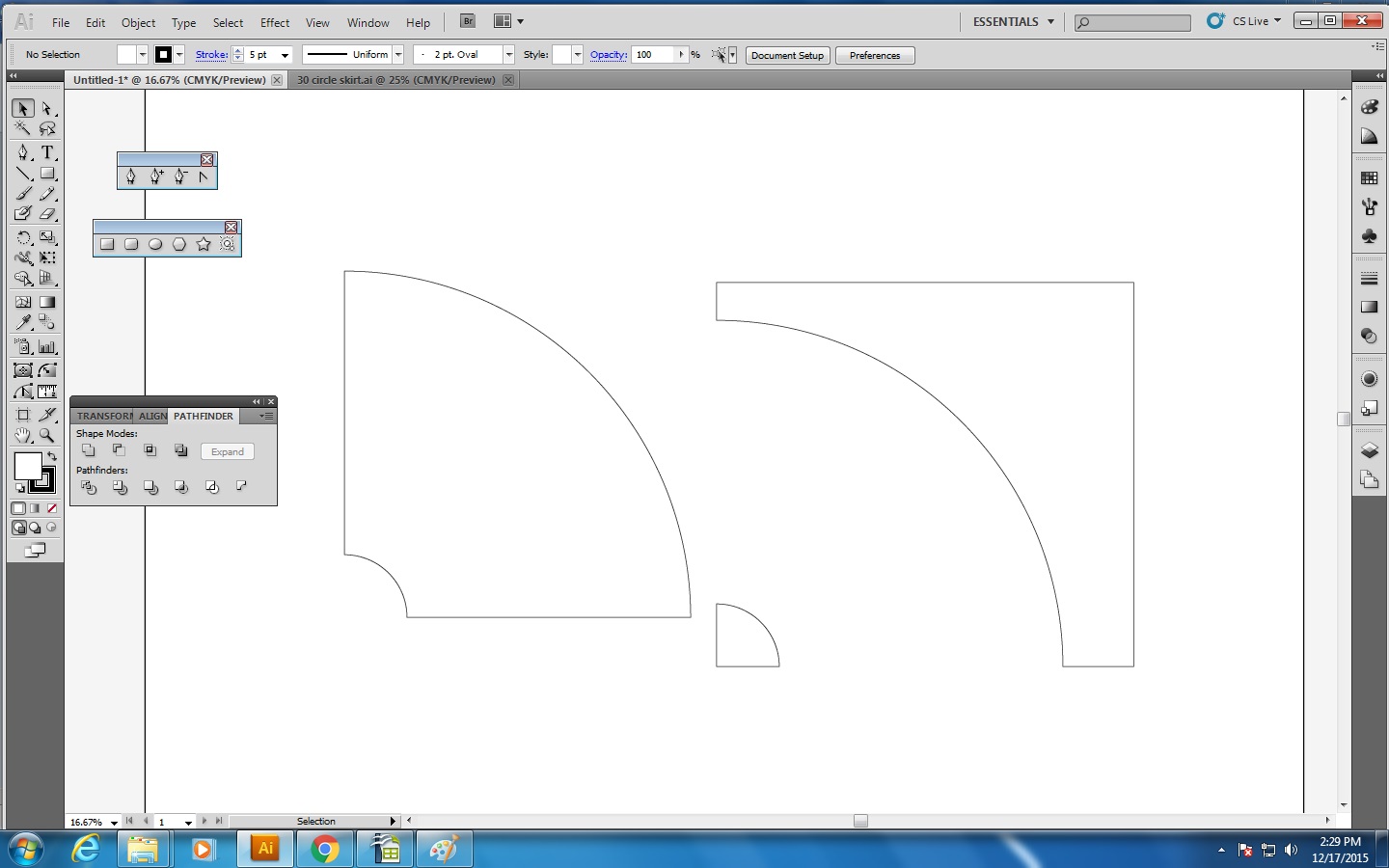This screenshot has height=868, width=1389.
Task: Click the Preferences button
Action: [875, 55]
